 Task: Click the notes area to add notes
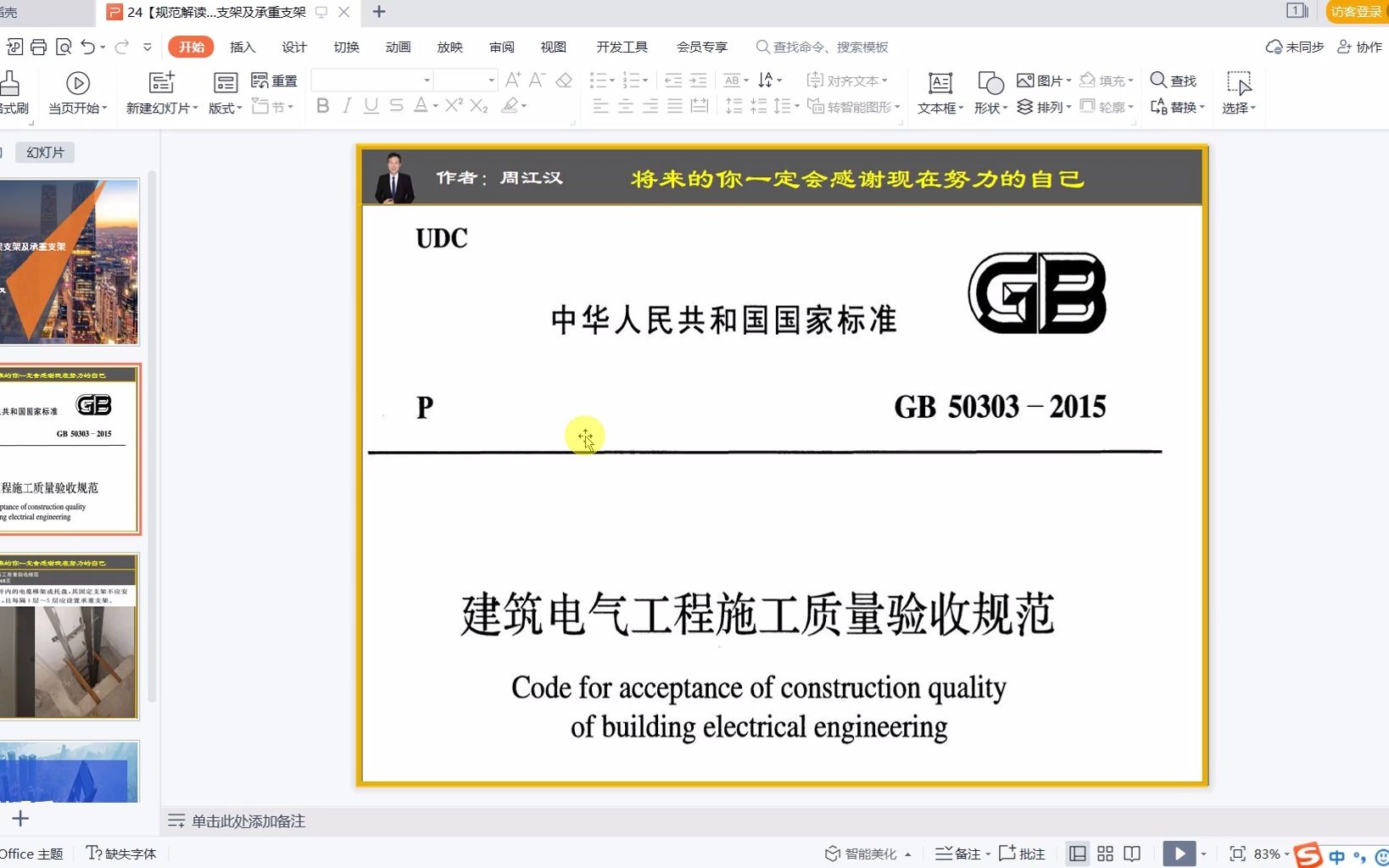click(248, 821)
